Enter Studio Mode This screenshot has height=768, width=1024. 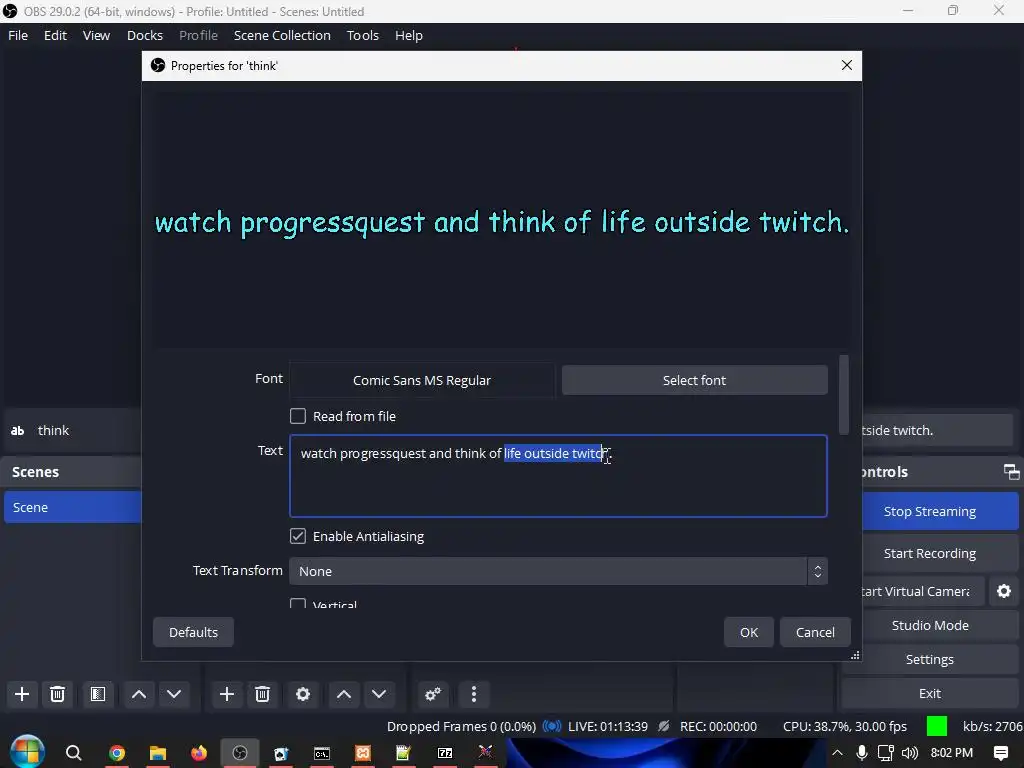tap(930, 625)
